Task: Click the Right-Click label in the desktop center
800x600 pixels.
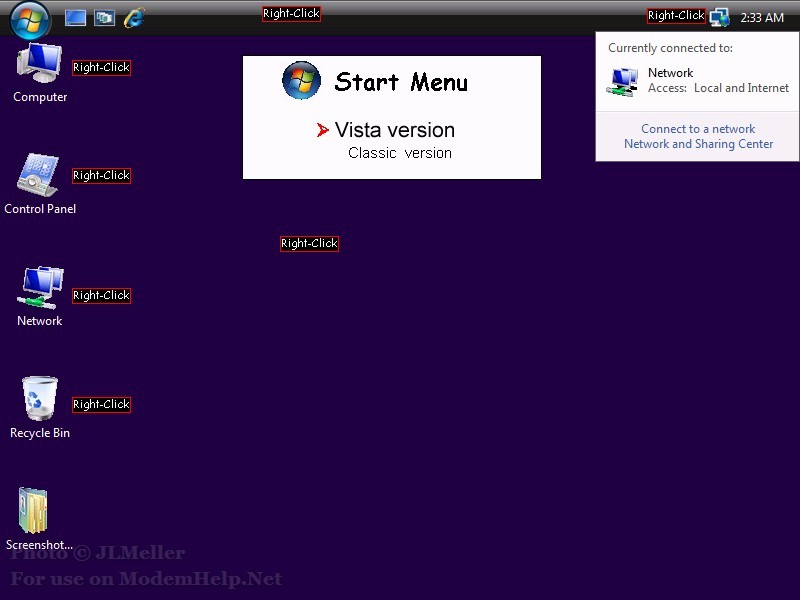Action: (309, 243)
